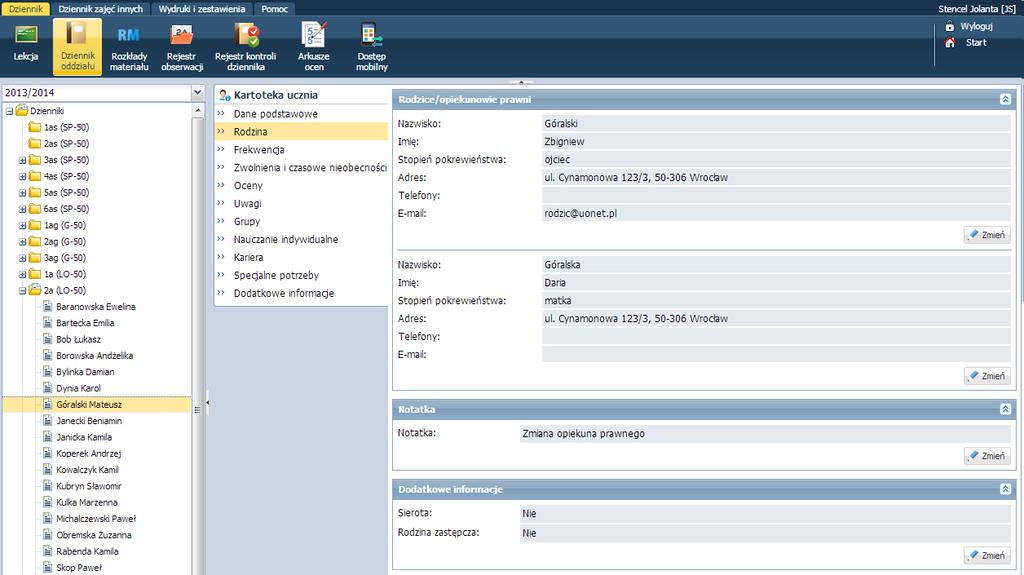This screenshot has height=575, width=1024.
Task: Open the Oceny section
Action: coord(248,186)
